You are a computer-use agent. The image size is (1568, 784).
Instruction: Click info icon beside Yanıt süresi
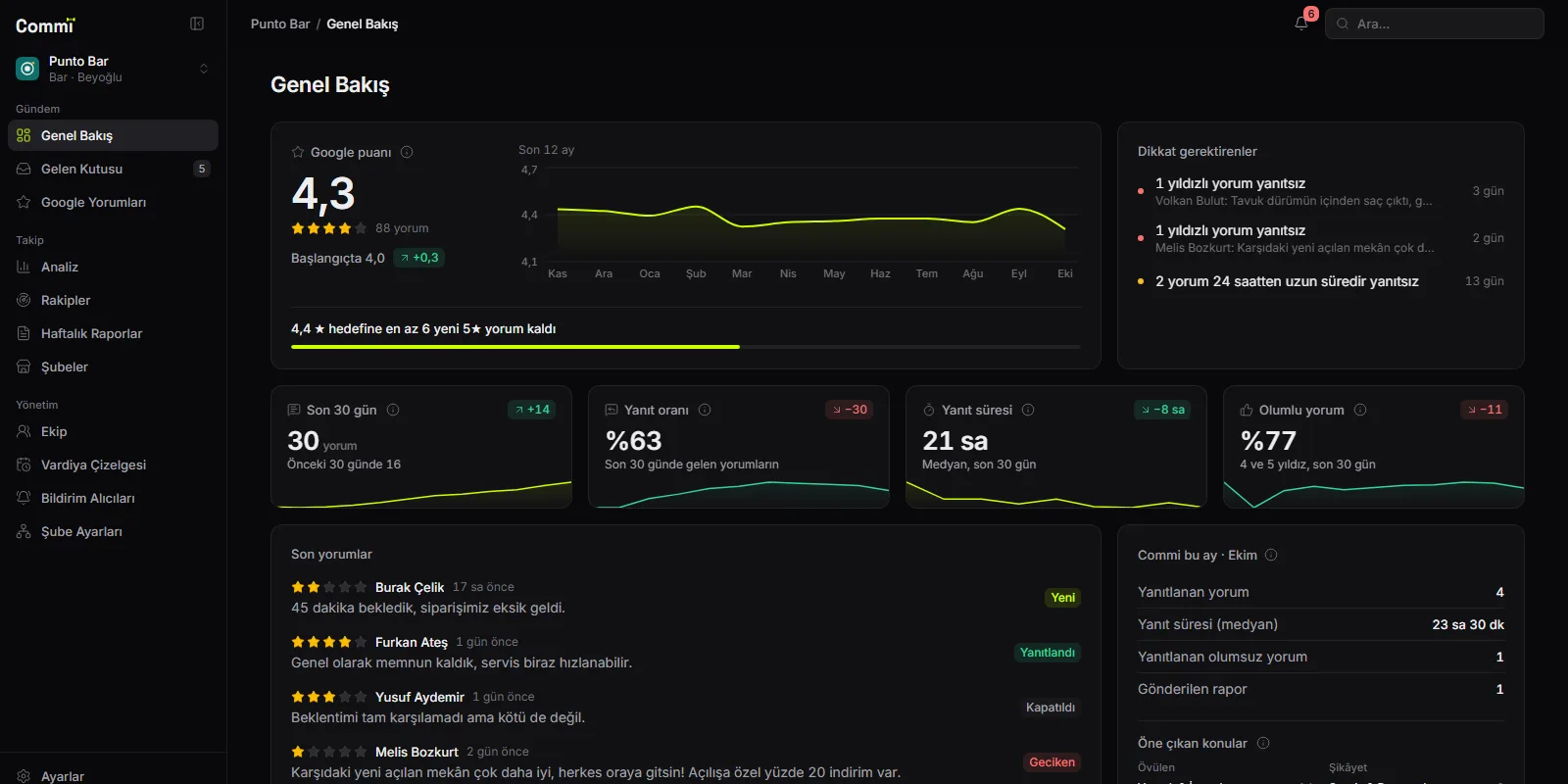(1028, 410)
